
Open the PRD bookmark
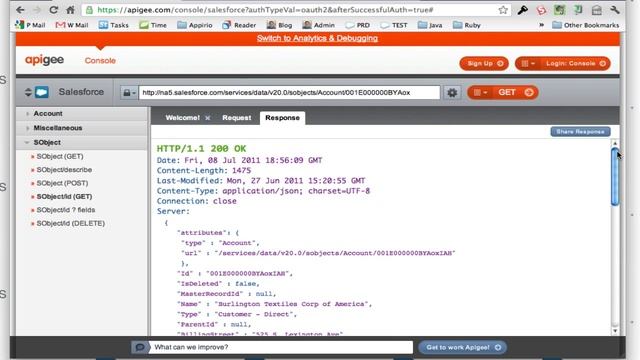coord(357,25)
